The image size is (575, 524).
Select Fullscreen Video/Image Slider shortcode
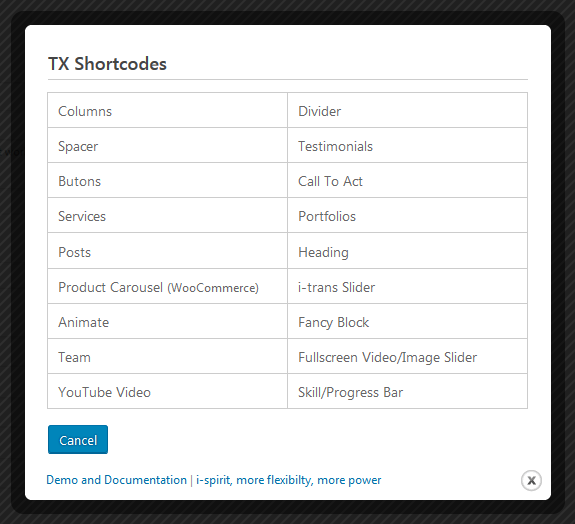407,356
